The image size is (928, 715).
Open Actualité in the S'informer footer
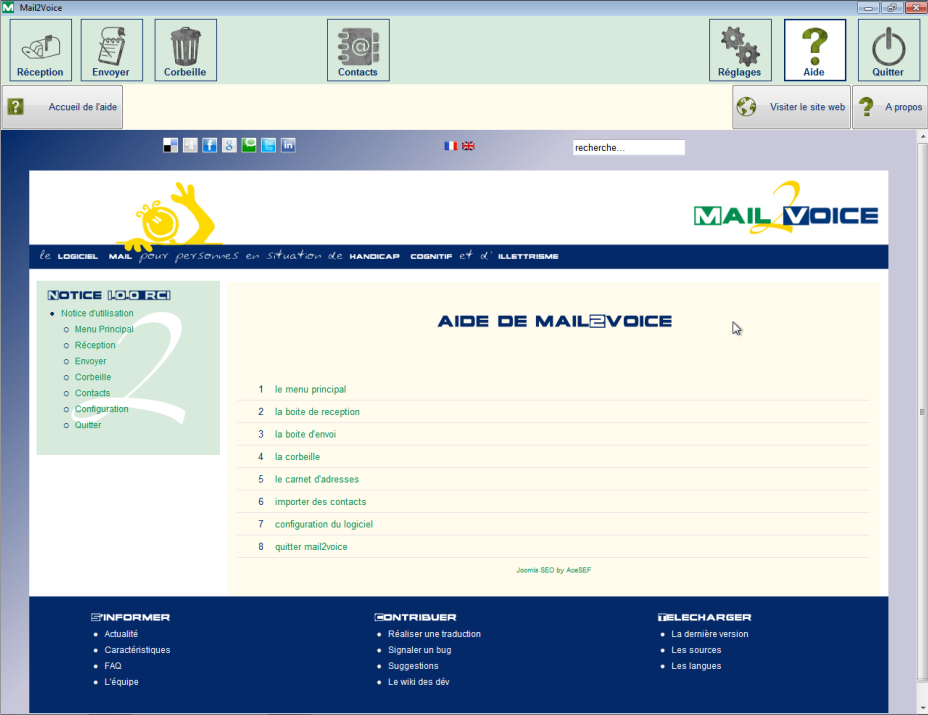click(x=121, y=634)
